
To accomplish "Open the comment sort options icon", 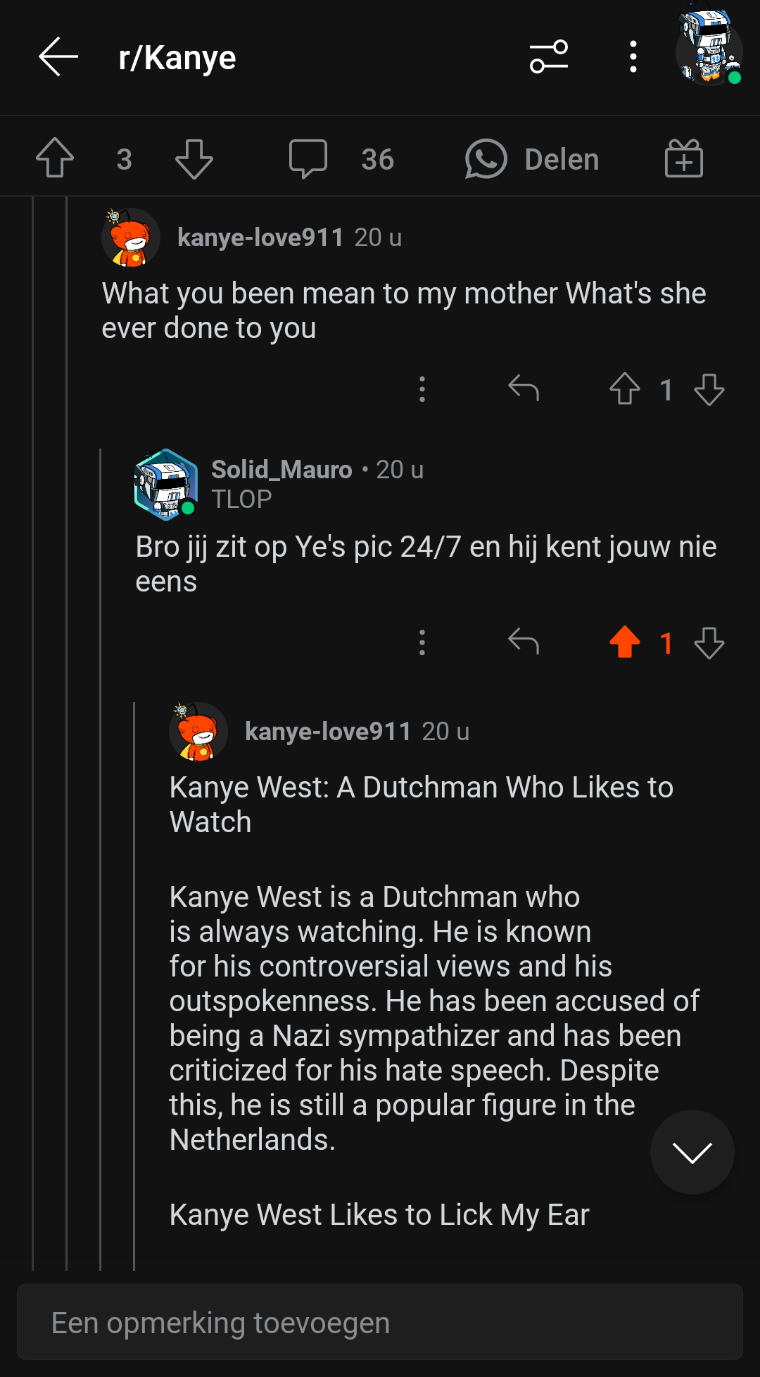I will (549, 57).
